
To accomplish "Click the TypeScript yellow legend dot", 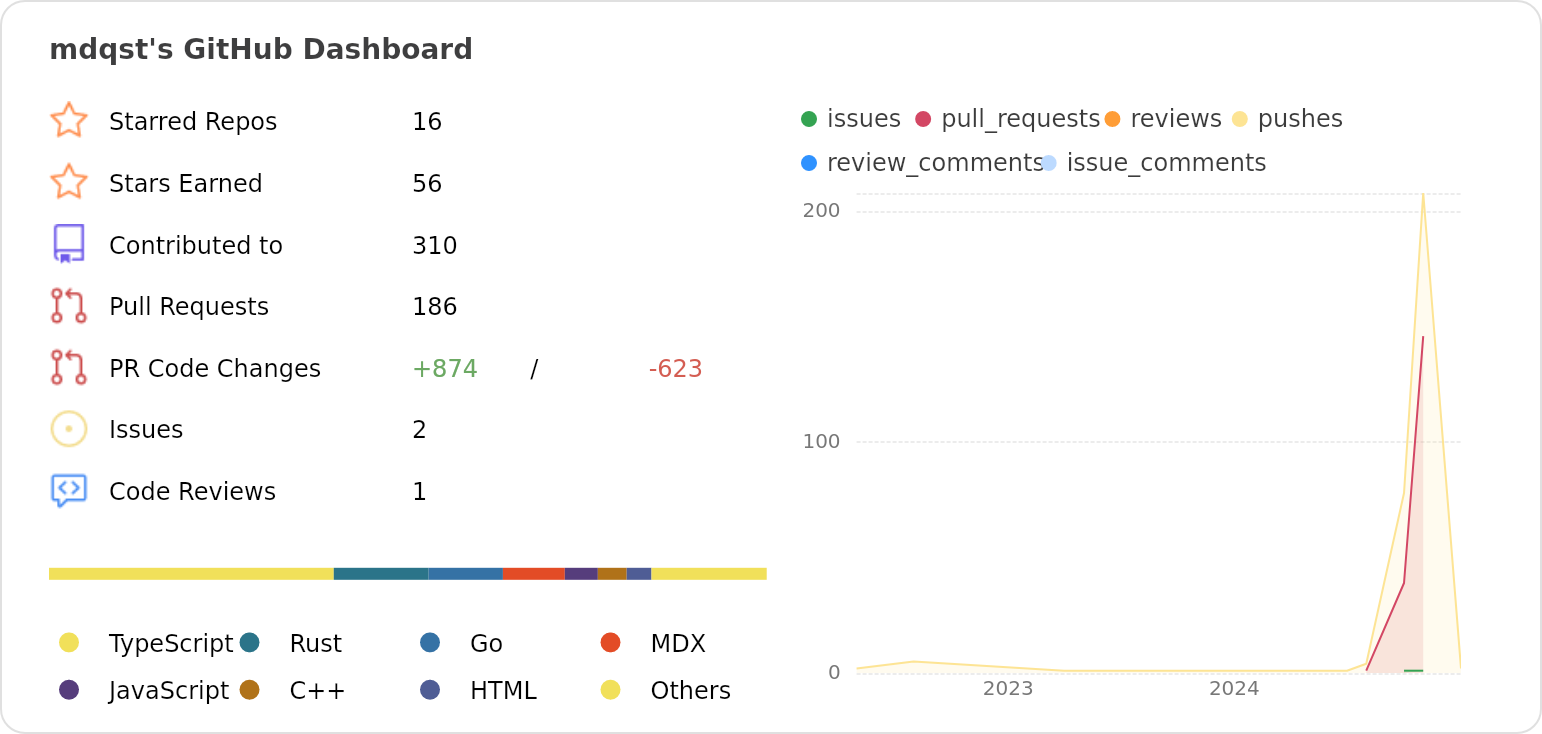I will point(69,643).
